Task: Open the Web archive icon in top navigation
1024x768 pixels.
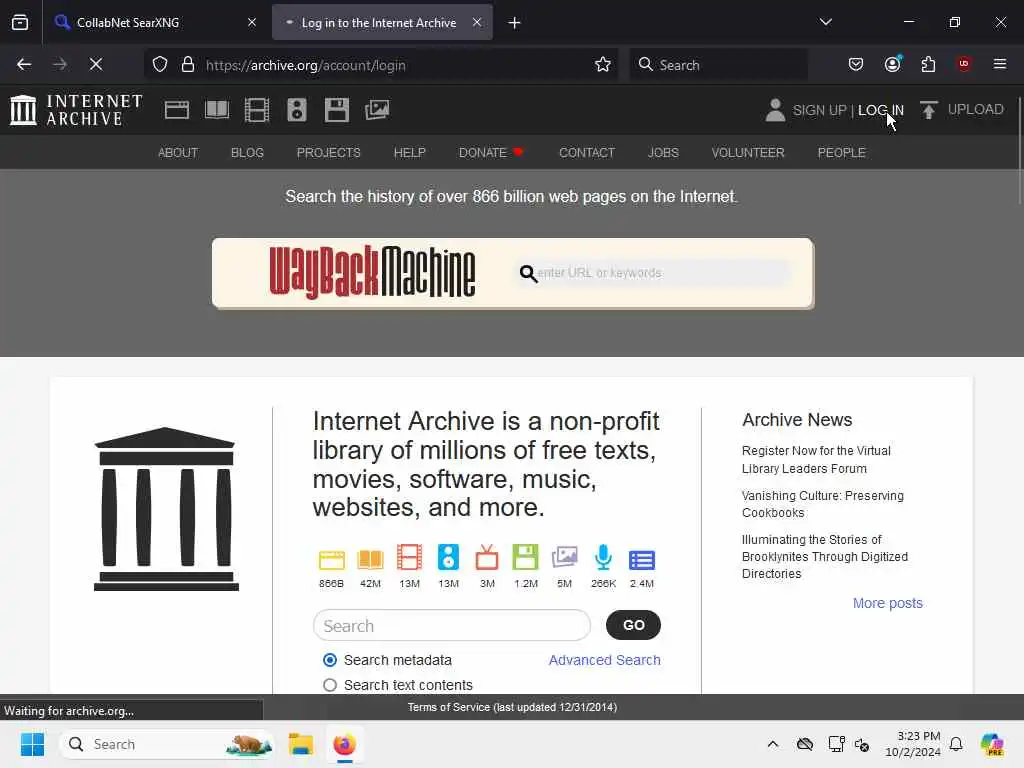Action: (176, 110)
